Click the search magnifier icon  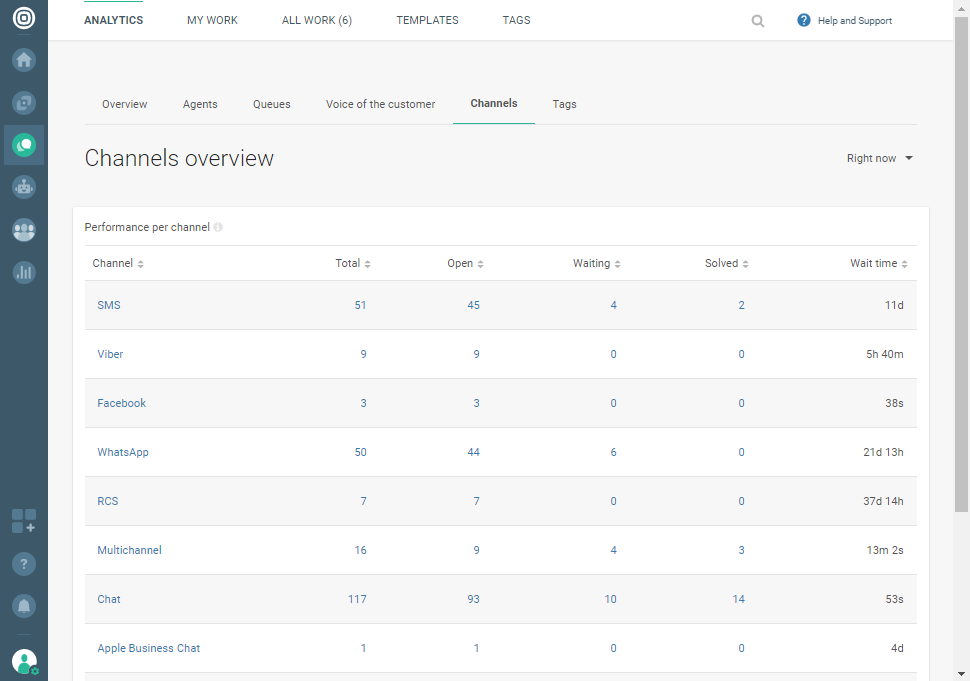[x=758, y=21]
